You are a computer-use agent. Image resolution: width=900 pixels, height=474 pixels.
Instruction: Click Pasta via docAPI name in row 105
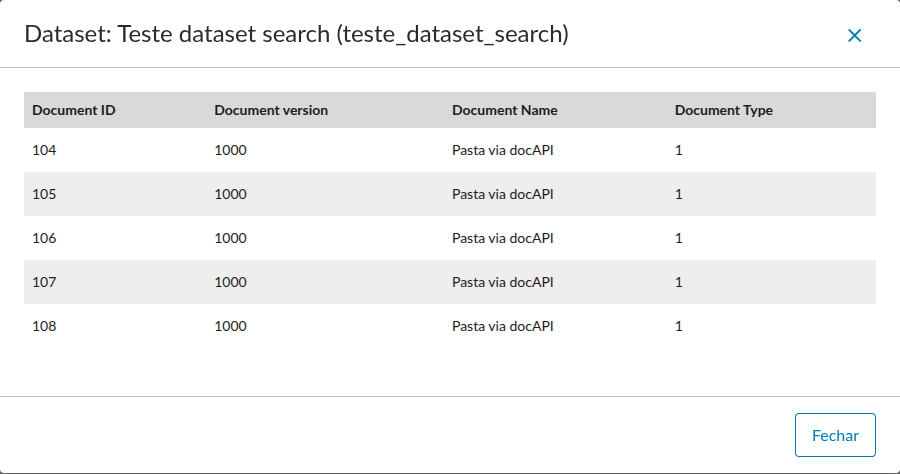point(503,194)
